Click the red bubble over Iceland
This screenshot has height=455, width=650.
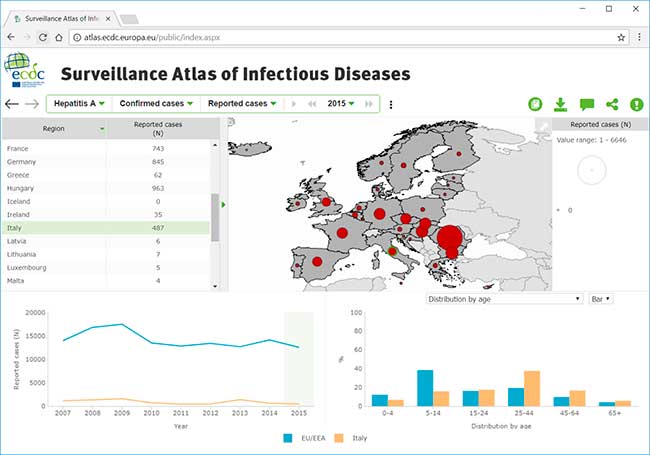[x=247, y=149]
